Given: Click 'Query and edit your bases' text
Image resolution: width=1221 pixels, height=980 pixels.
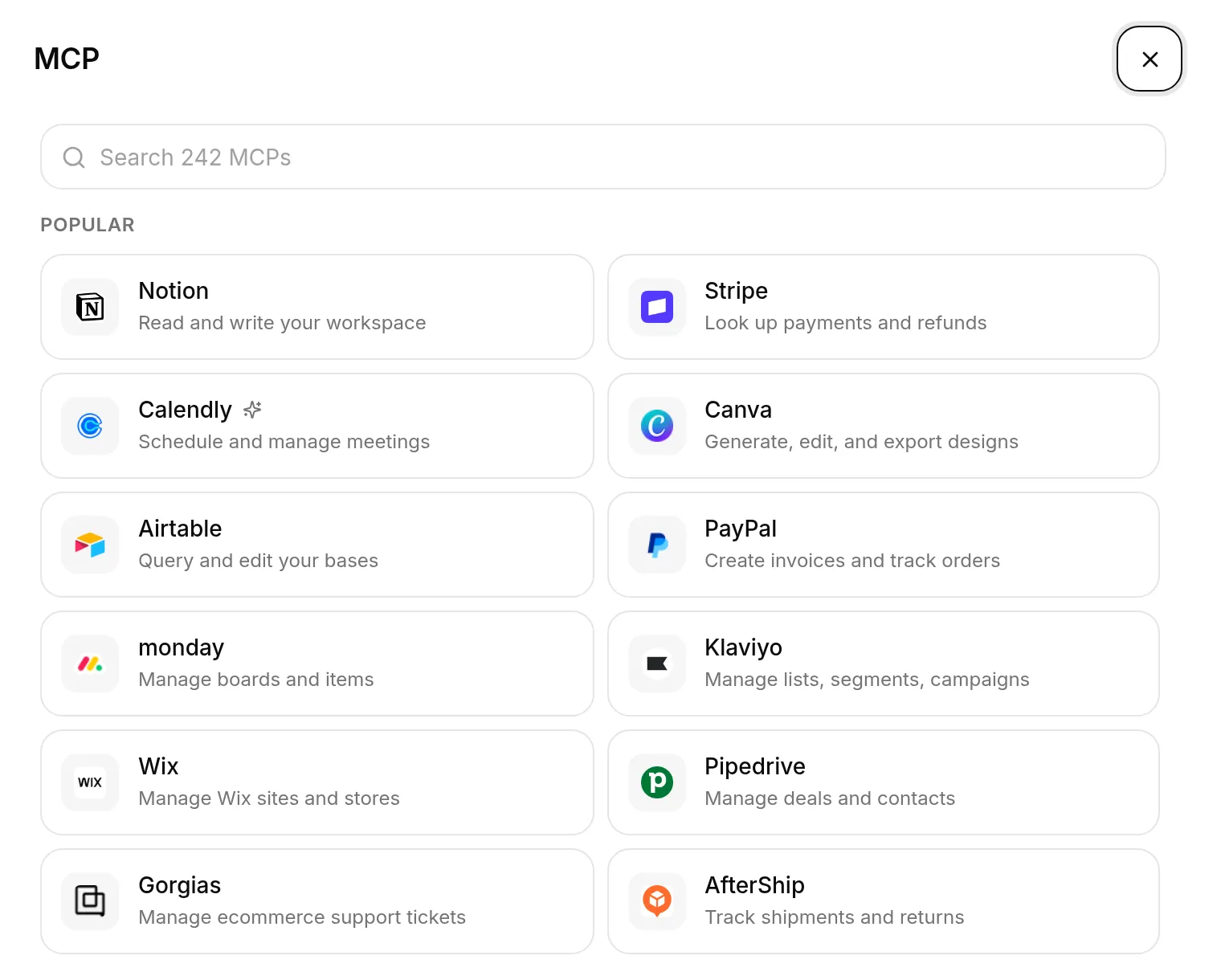Looking at the screenshot, I should click(x=258, y=561).
